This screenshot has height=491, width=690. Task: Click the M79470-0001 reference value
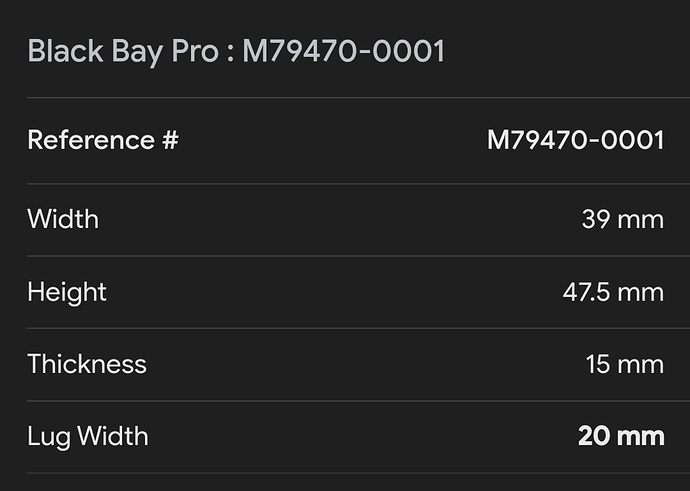tap(576, 140)
